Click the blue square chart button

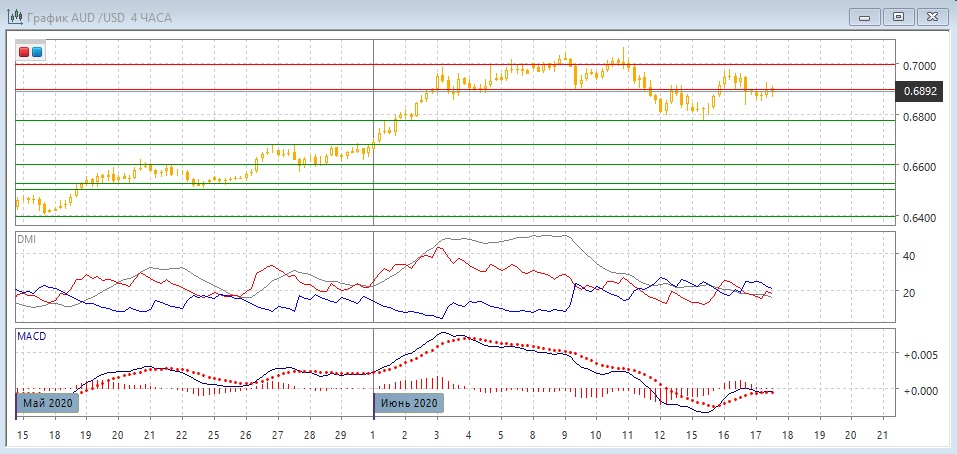click(x=37, y=51)
